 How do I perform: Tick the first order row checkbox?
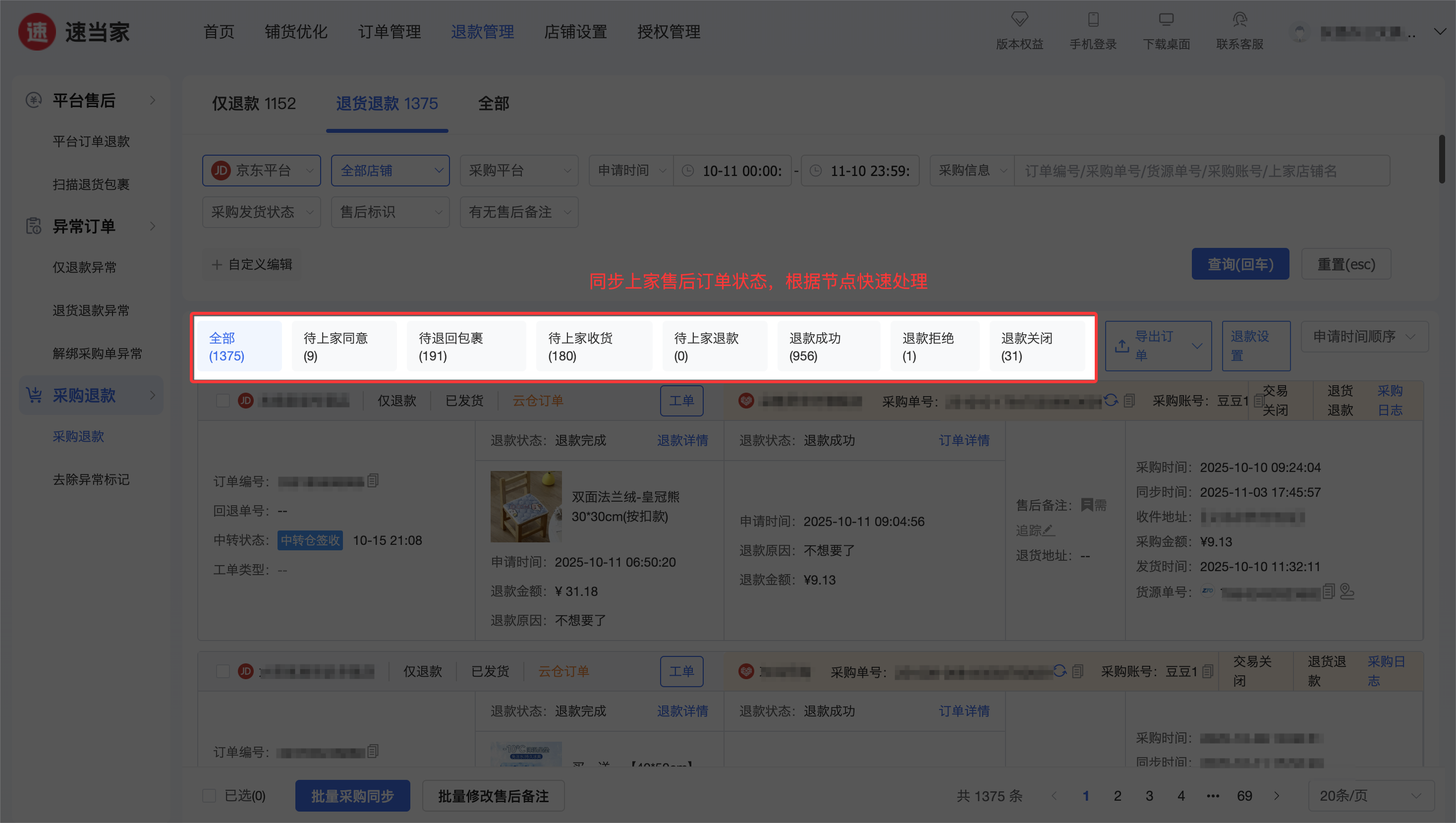pyautogui.click(x=223, y=401)
